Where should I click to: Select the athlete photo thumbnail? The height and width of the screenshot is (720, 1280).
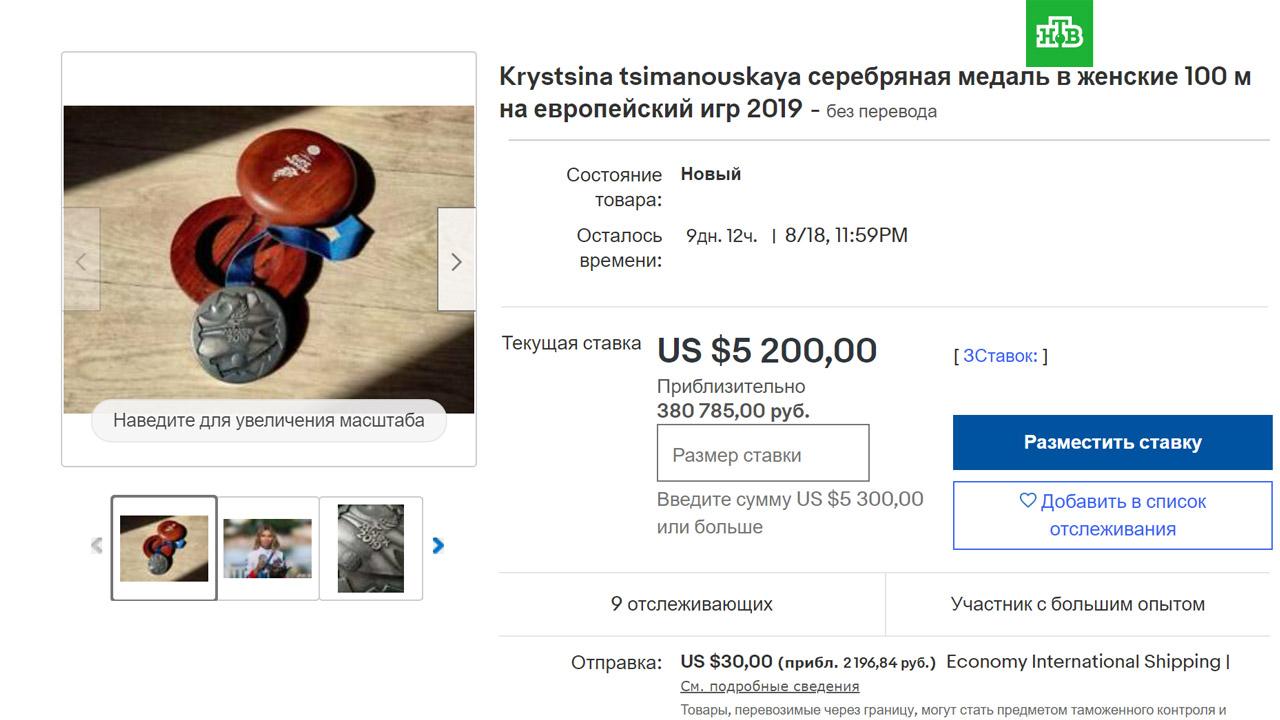267,548
